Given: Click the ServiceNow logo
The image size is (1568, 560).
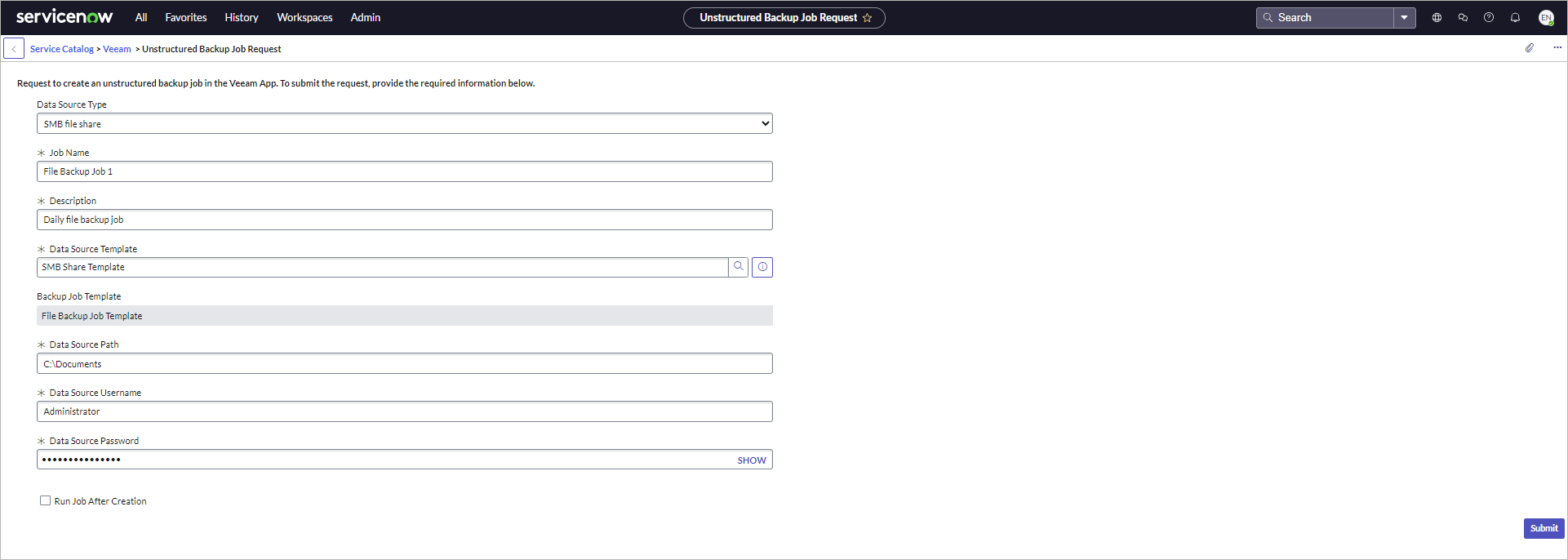Looking at the screenshot, I should point(64,16).
